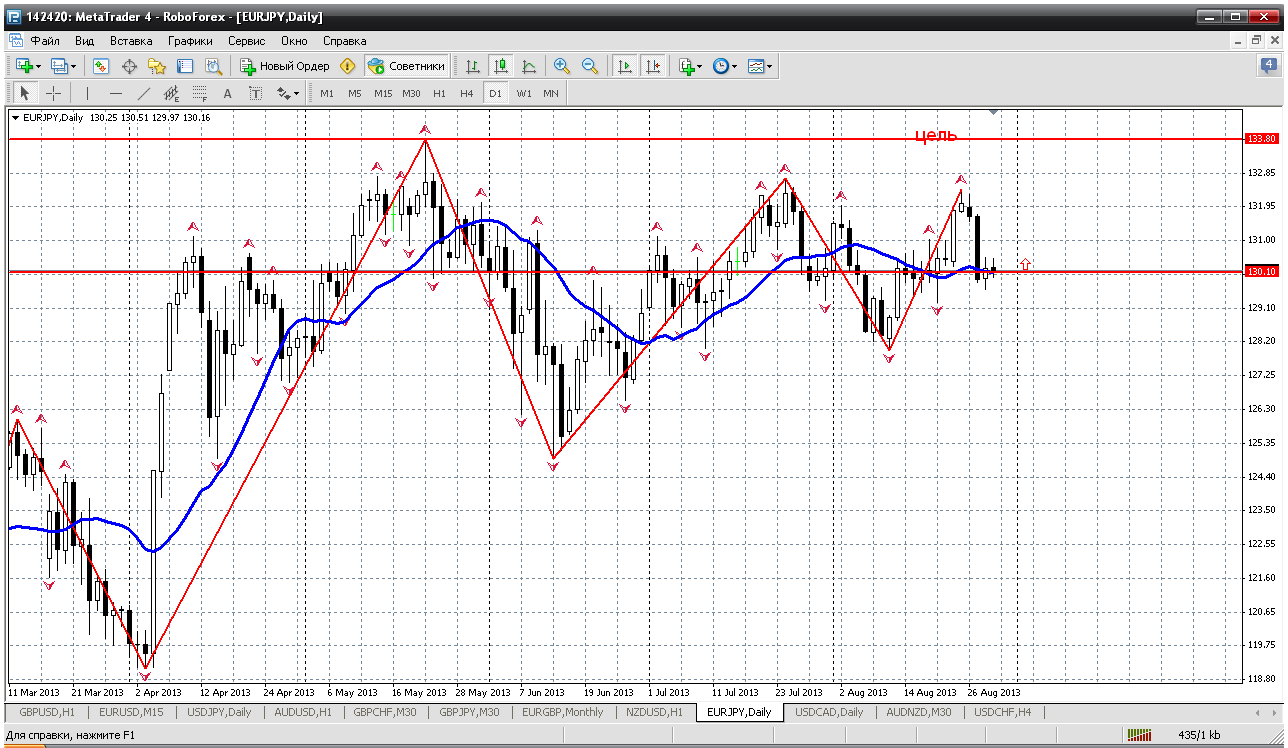
Task: Open the Сервис menu
Action: (x=246, y=41)
